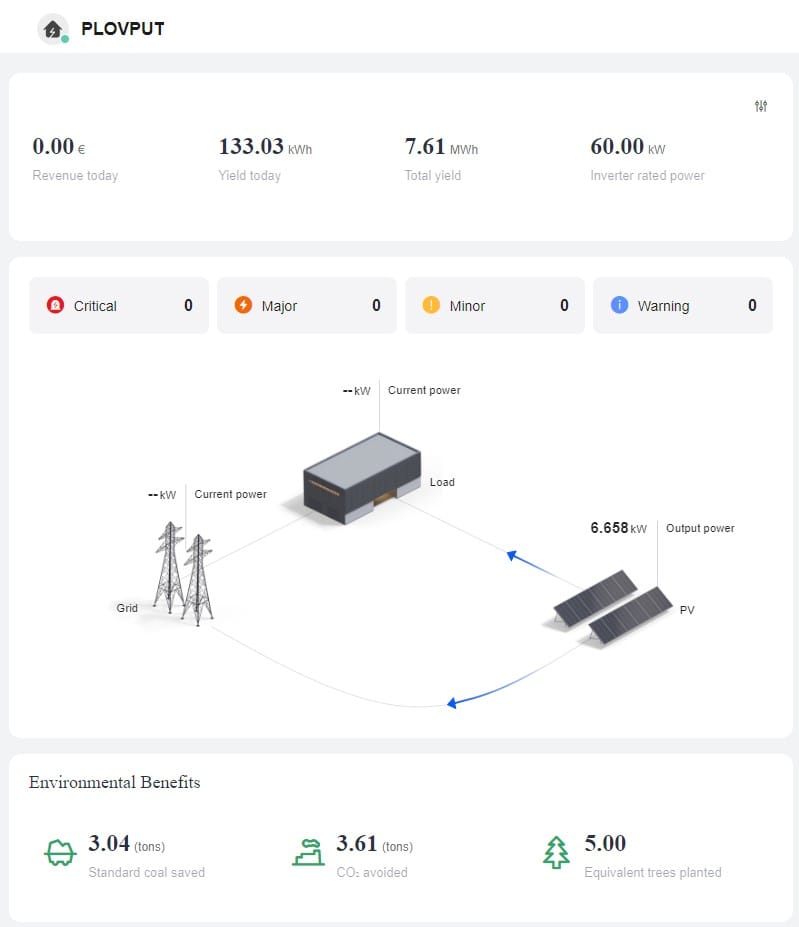The width and height of the screenshot is (799, 927).
Task: Open the Critical alarms card
Action: [119, 305]
